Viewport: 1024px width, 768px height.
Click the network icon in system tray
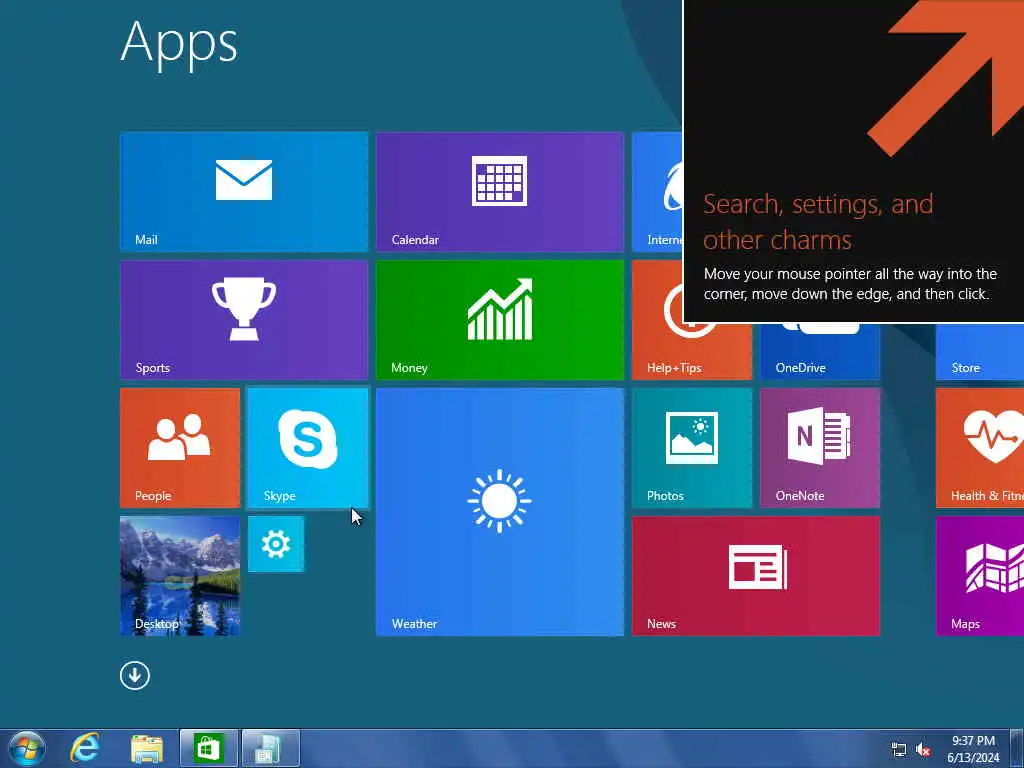[899, 750]
